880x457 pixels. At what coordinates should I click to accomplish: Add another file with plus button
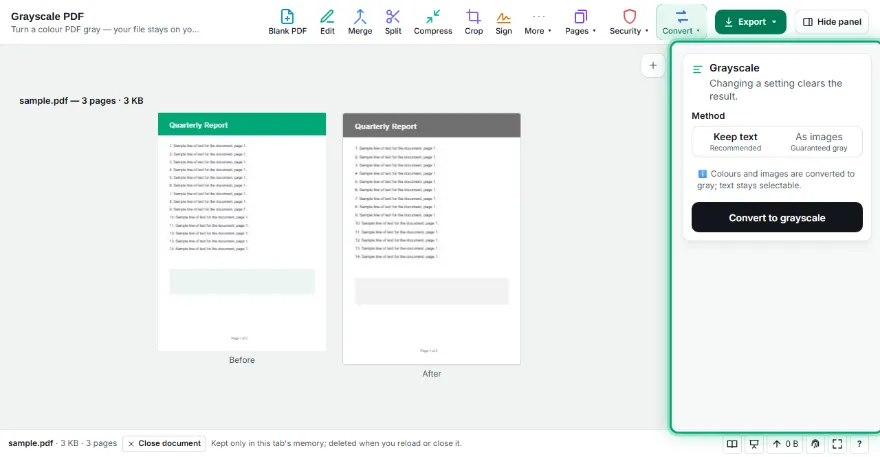pos(653,66)
